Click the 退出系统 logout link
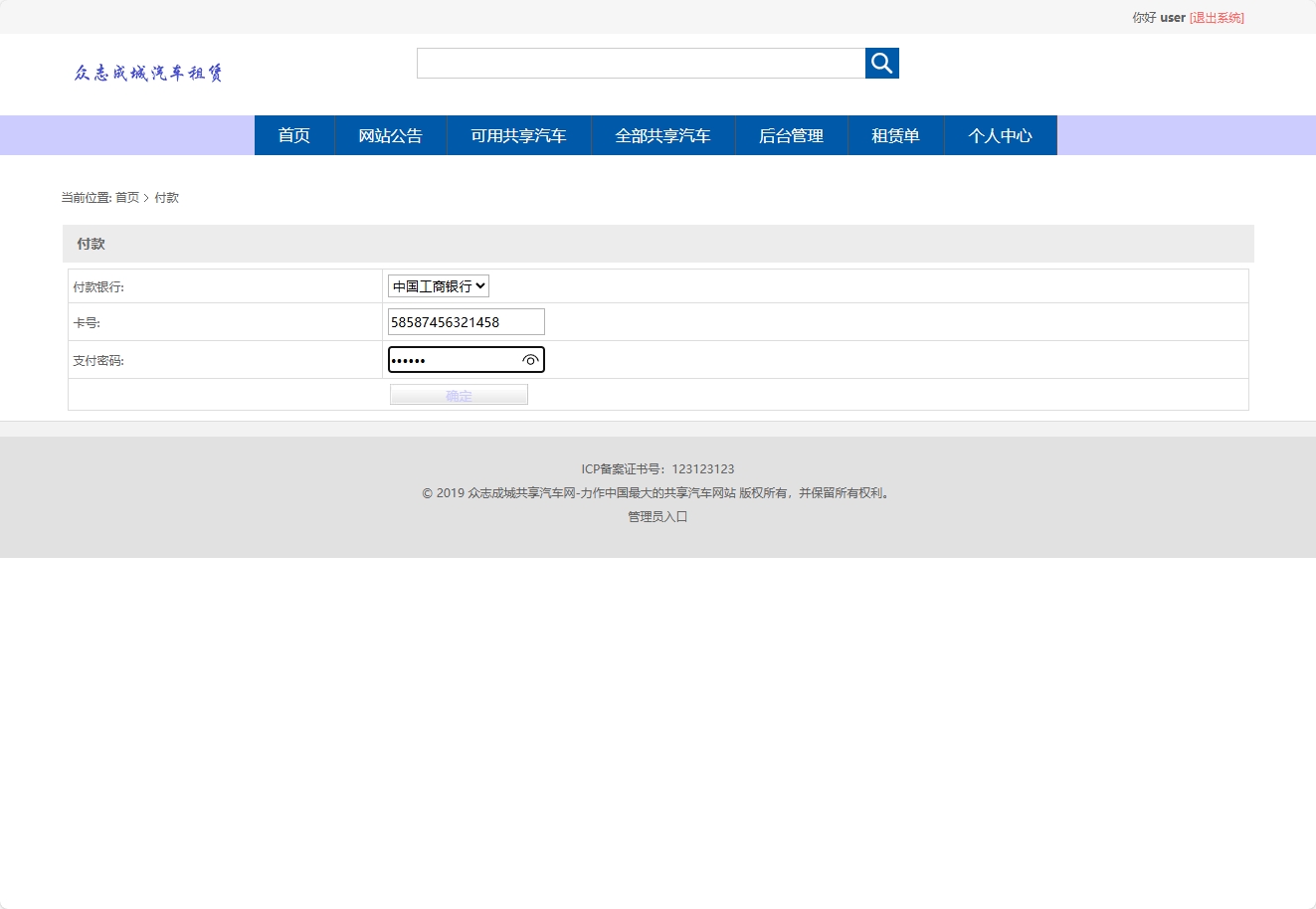The width and height of the screenshot is (1316, 909). click(1216, 17)
